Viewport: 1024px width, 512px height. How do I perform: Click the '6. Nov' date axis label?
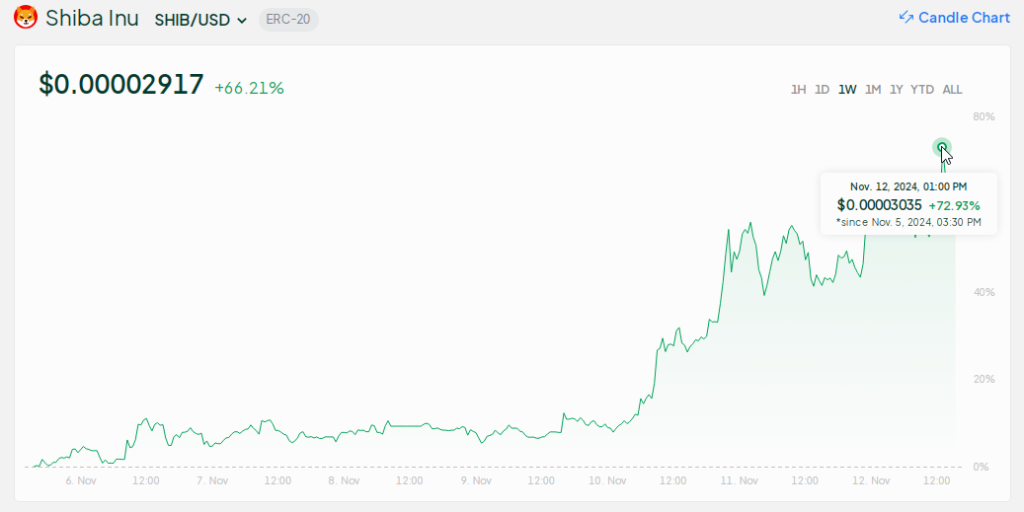point(81,481)
